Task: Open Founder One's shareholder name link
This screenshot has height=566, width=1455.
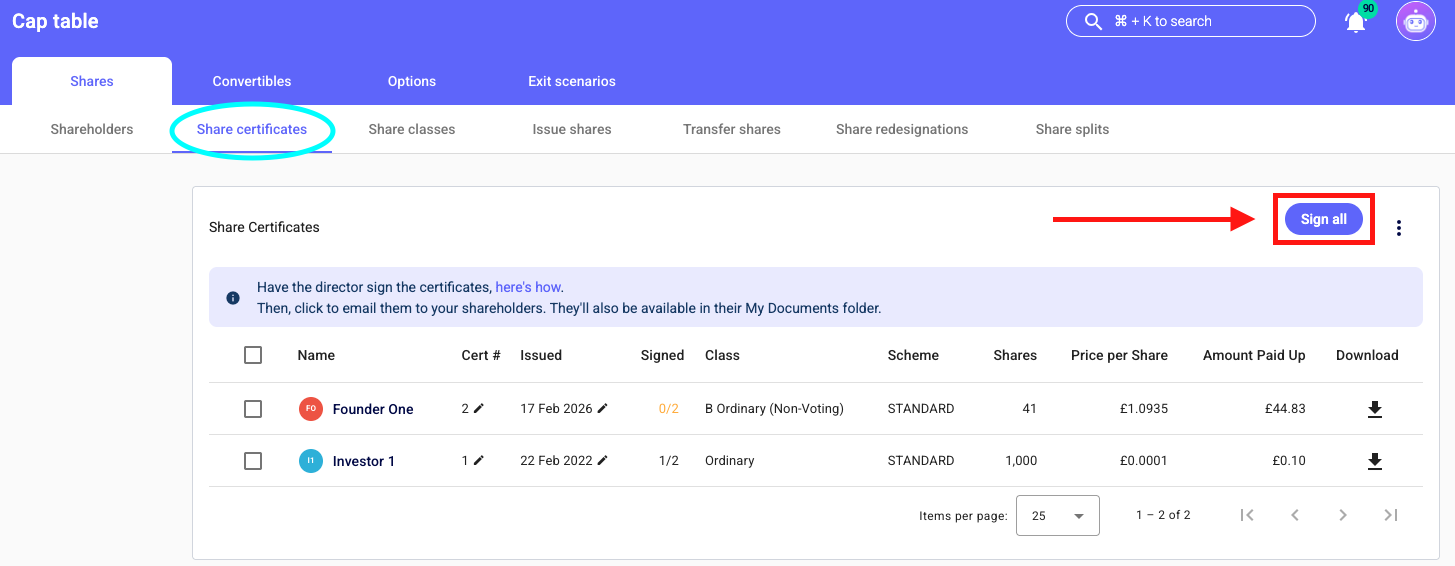Action: [373, 409]
